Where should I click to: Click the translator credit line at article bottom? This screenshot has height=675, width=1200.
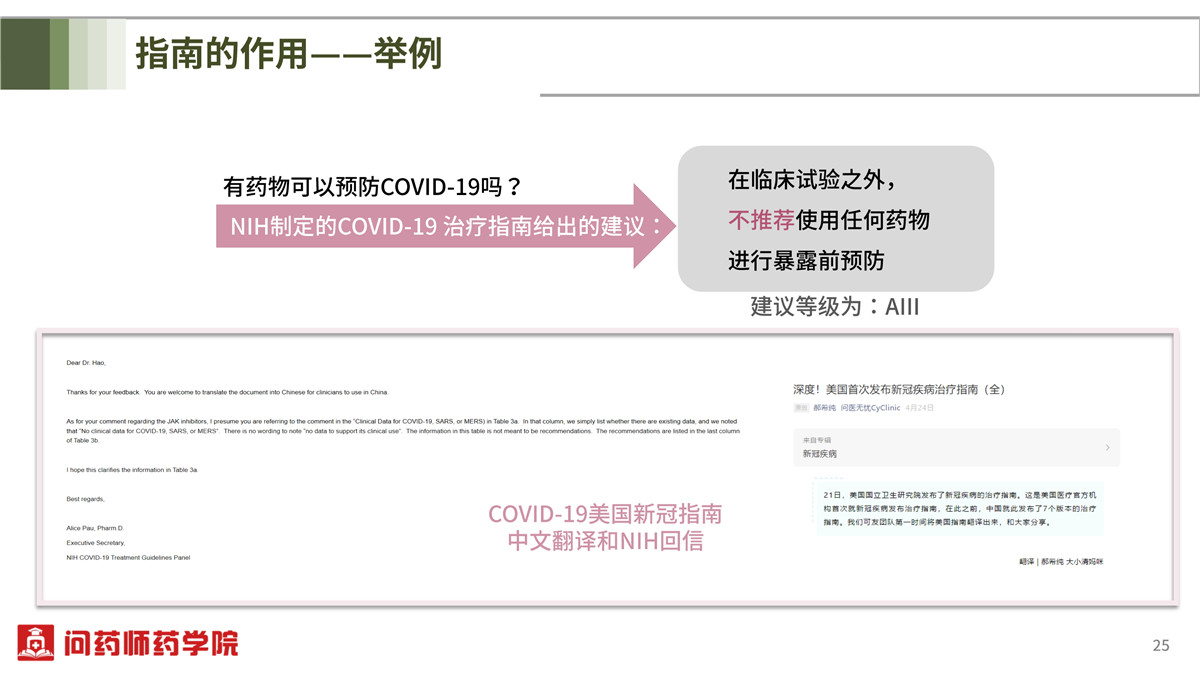point(1061,562)
